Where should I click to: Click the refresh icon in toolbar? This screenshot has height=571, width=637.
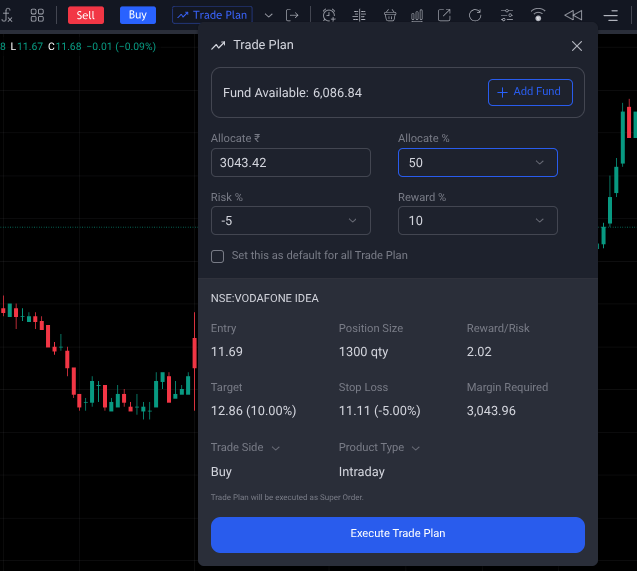(475, 15)
